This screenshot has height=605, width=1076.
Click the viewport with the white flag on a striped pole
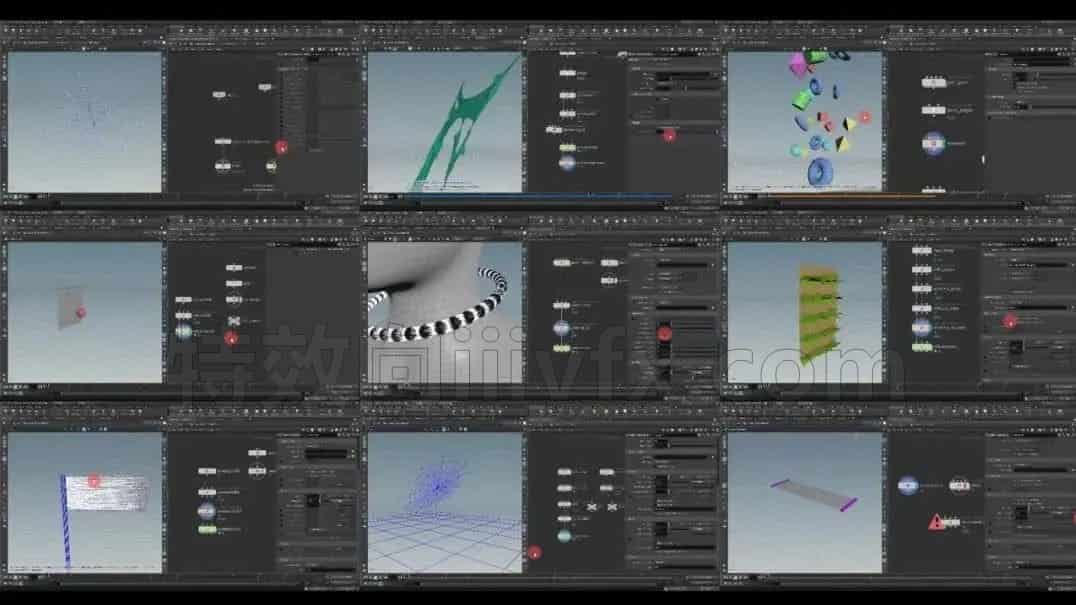pos(85,502)
